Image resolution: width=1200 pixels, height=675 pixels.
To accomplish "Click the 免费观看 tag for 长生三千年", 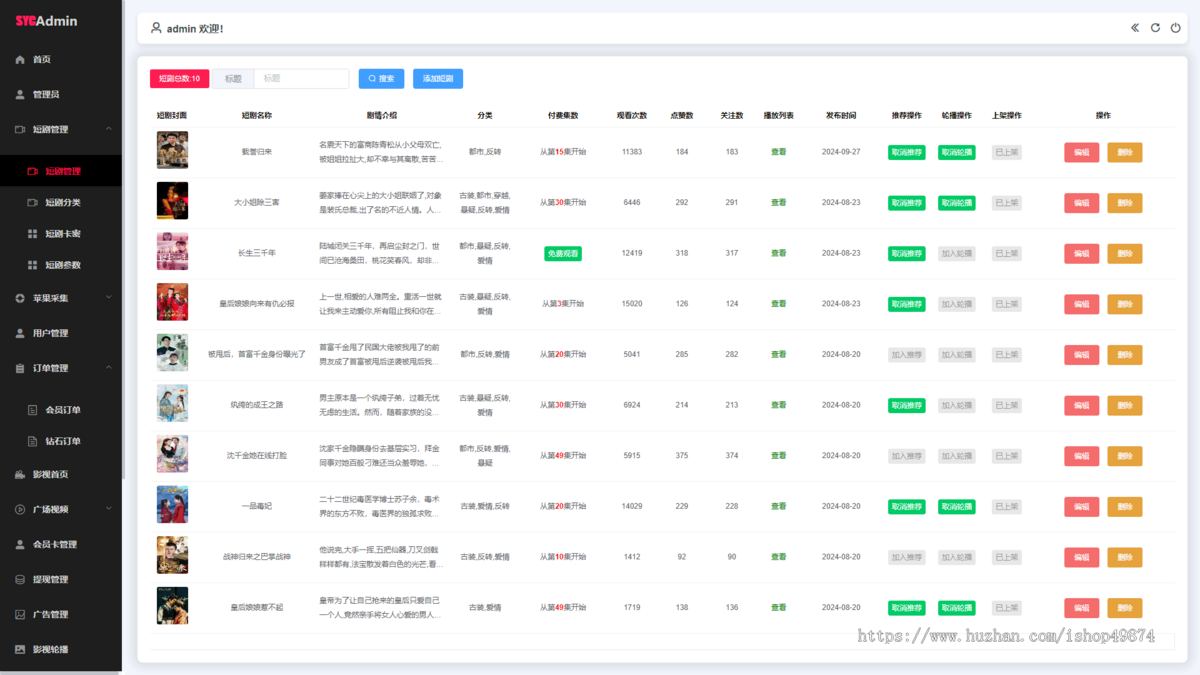I will (x=563, y=254).
